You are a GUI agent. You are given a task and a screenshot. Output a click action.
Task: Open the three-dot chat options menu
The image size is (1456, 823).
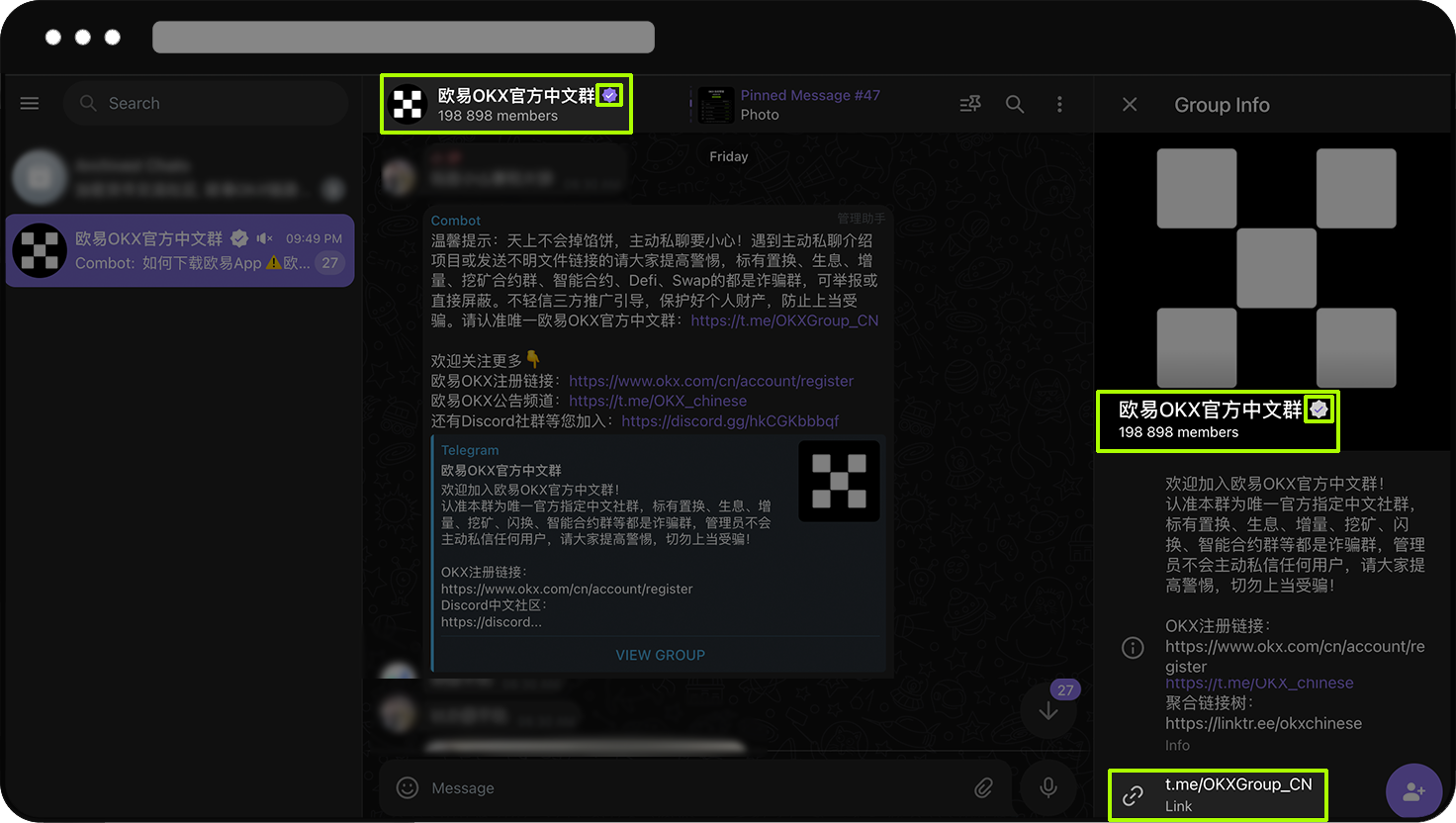(x=1059, y=103)
